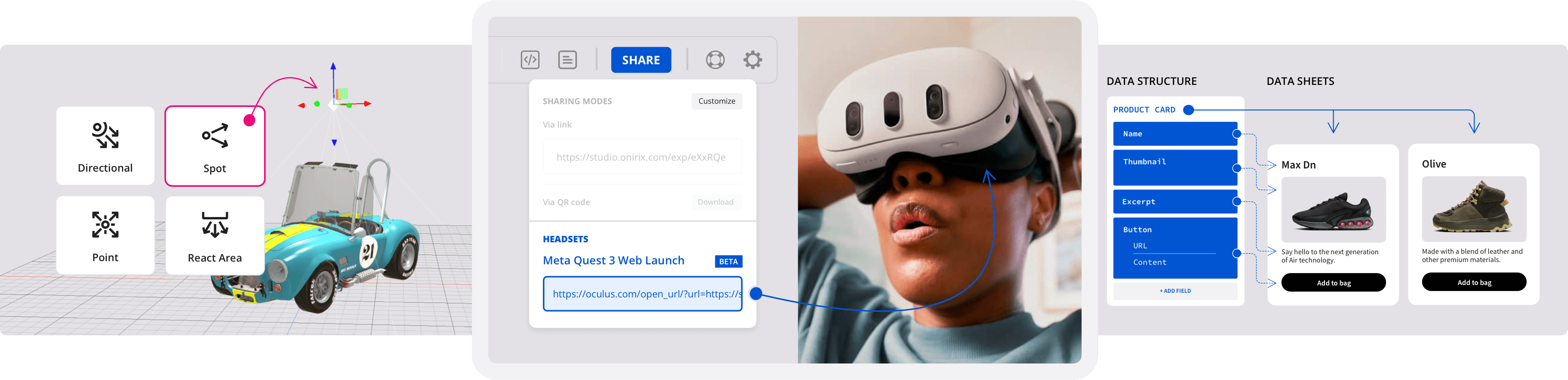Select the Name field in Product Card
This screenshot has height=380, width=1568.
[x=1174, y=134]
